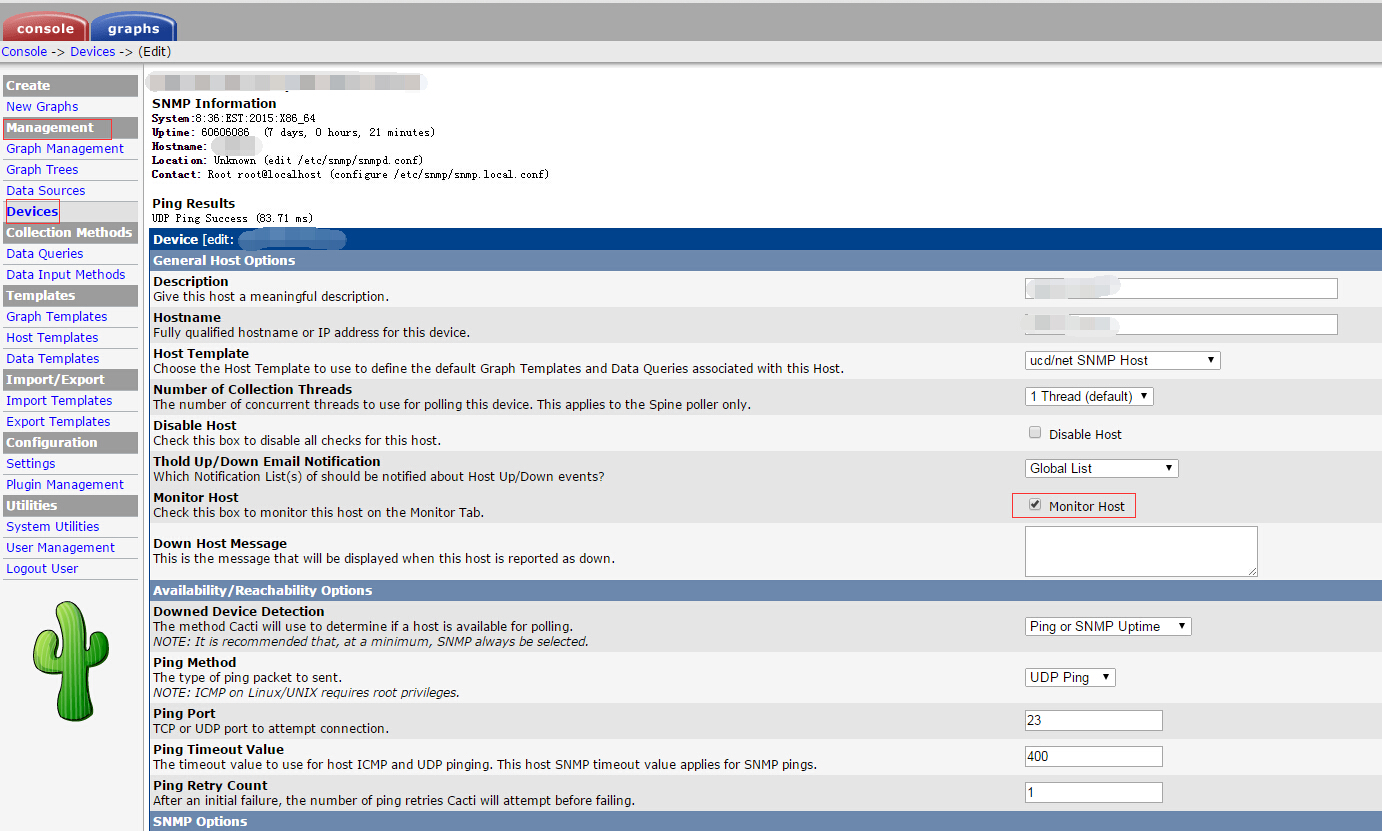The height and width of the screenshot is (831, 1382).
Task: Open the Console breadcrumb link
Action: click(x=24, y=51)
